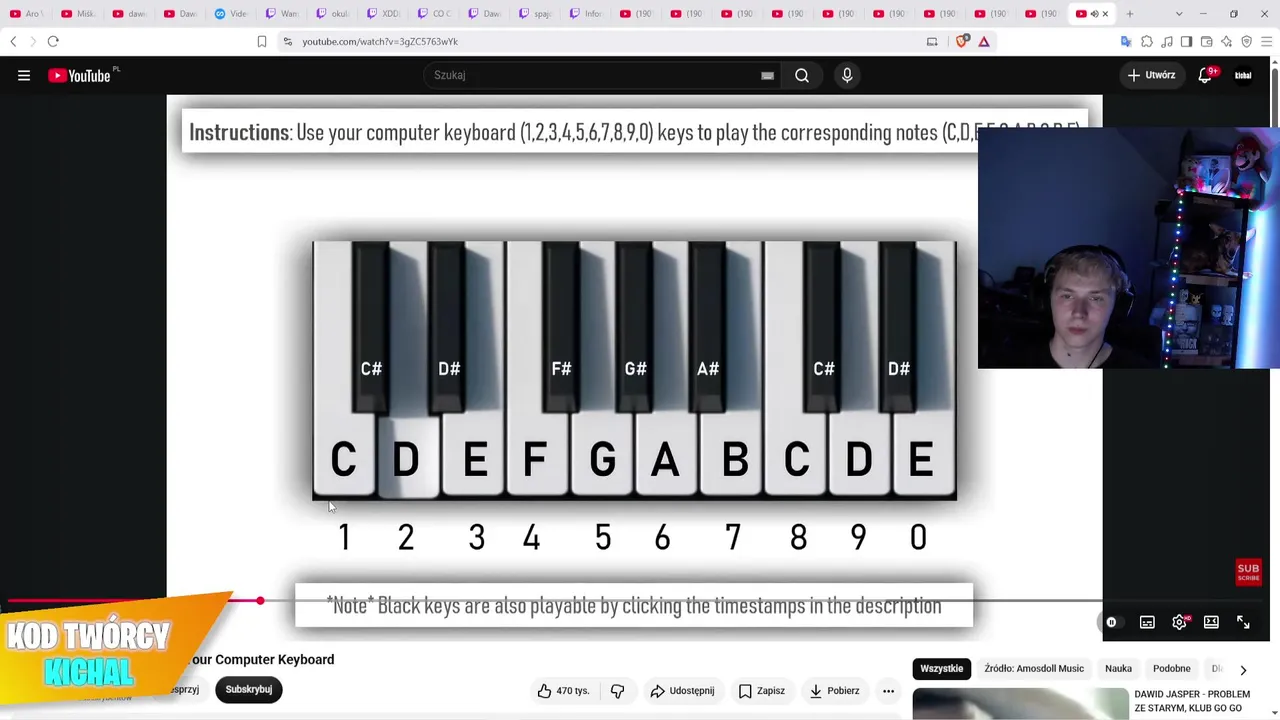Viewport: 1280px width, 720px height.
Task: Open the Brave Wallet toolbar icon
Action: (1206, 41)
